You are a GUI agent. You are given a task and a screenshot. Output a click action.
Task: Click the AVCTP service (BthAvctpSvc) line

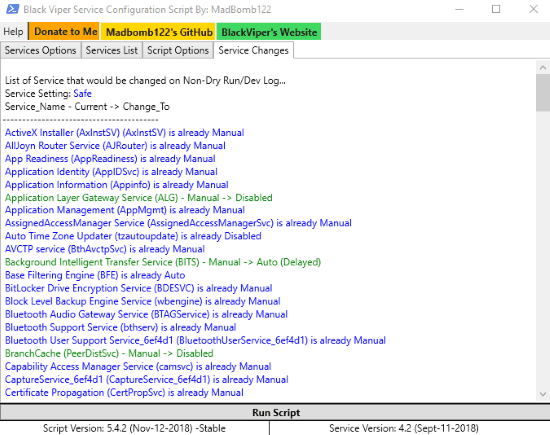click(x=105, y=249)
